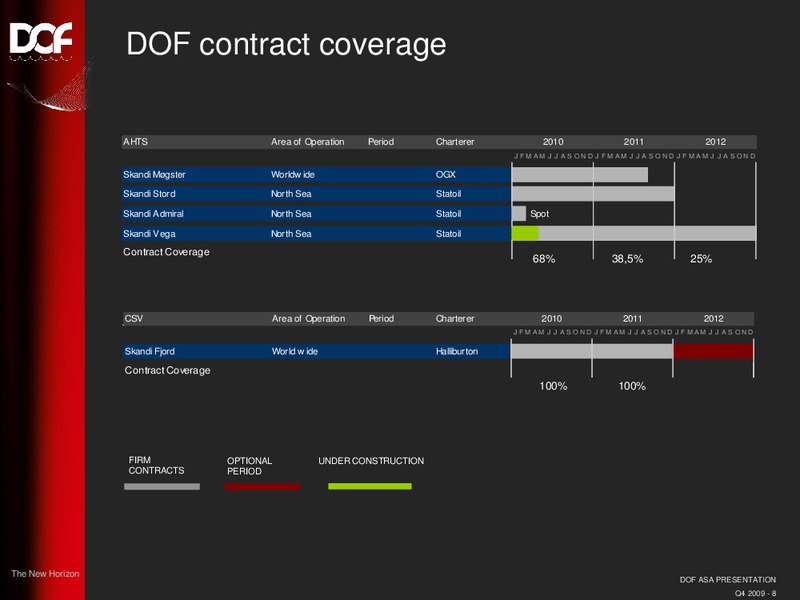Select the CSV table header label
Viewport: 800px width, 600px height.
[134, 318]
